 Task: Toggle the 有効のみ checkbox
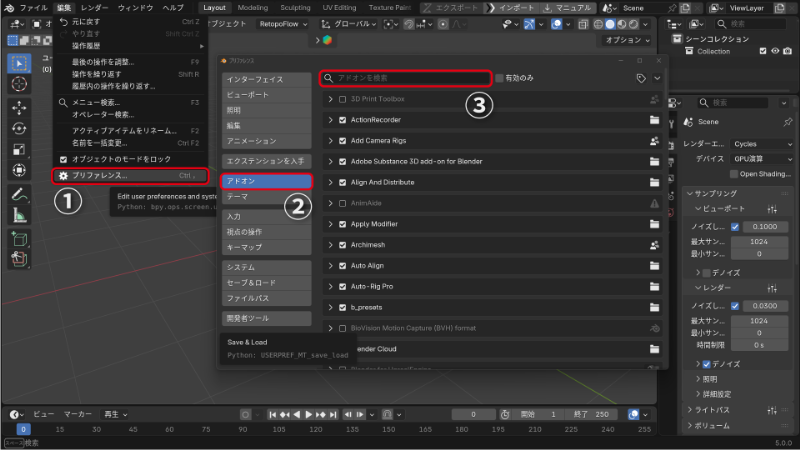click(x=500, y=77)
